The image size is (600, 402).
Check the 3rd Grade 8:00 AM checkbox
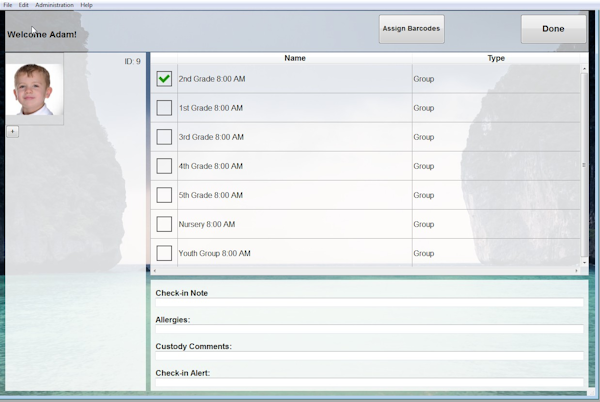164,137
